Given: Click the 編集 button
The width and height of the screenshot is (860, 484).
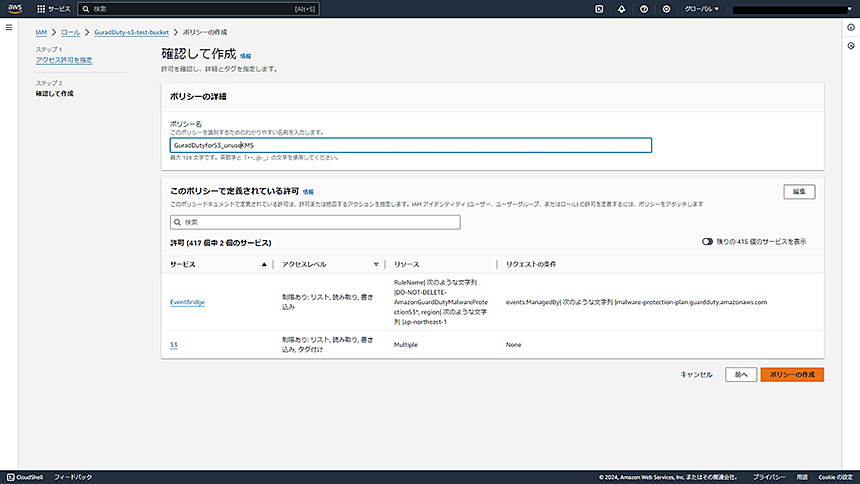Looking at the screenshot, I should pyautogui.click(x=799, y=192).
